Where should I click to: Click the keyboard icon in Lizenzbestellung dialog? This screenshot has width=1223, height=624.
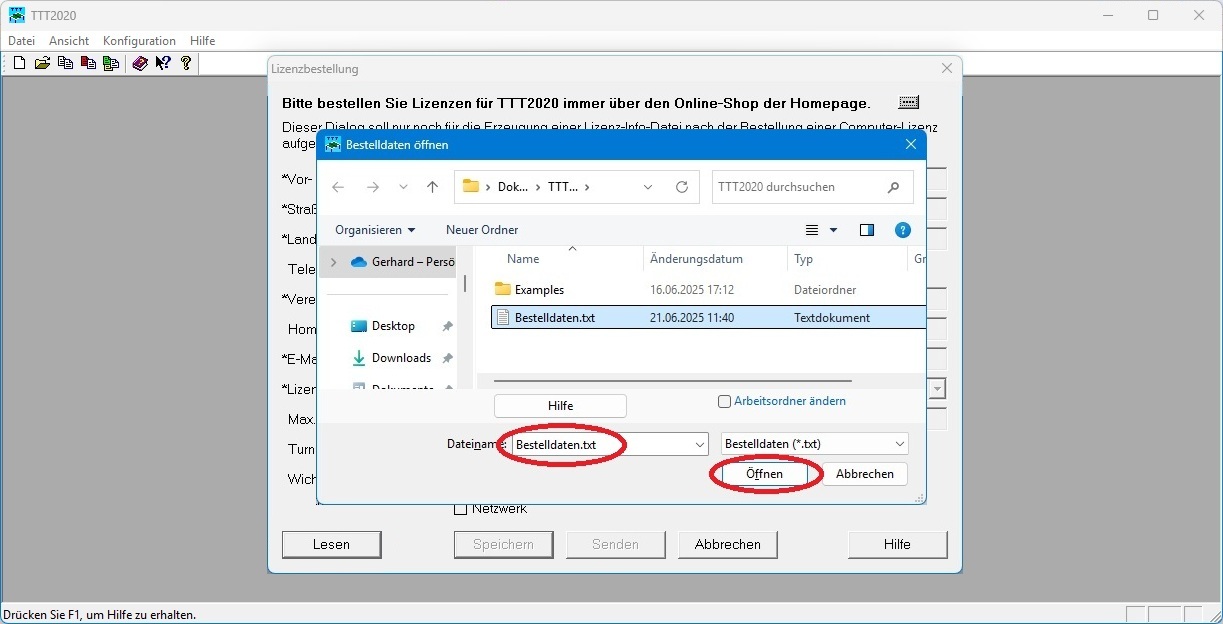908,102
